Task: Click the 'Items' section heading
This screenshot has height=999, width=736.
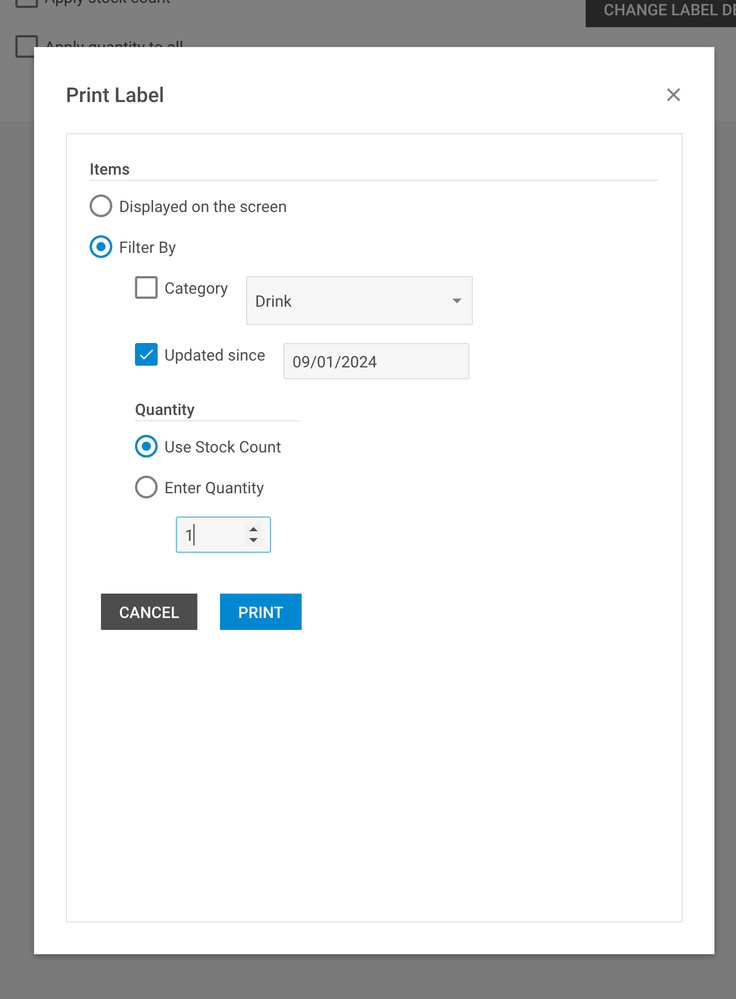Action: click(x=110, y=169)
